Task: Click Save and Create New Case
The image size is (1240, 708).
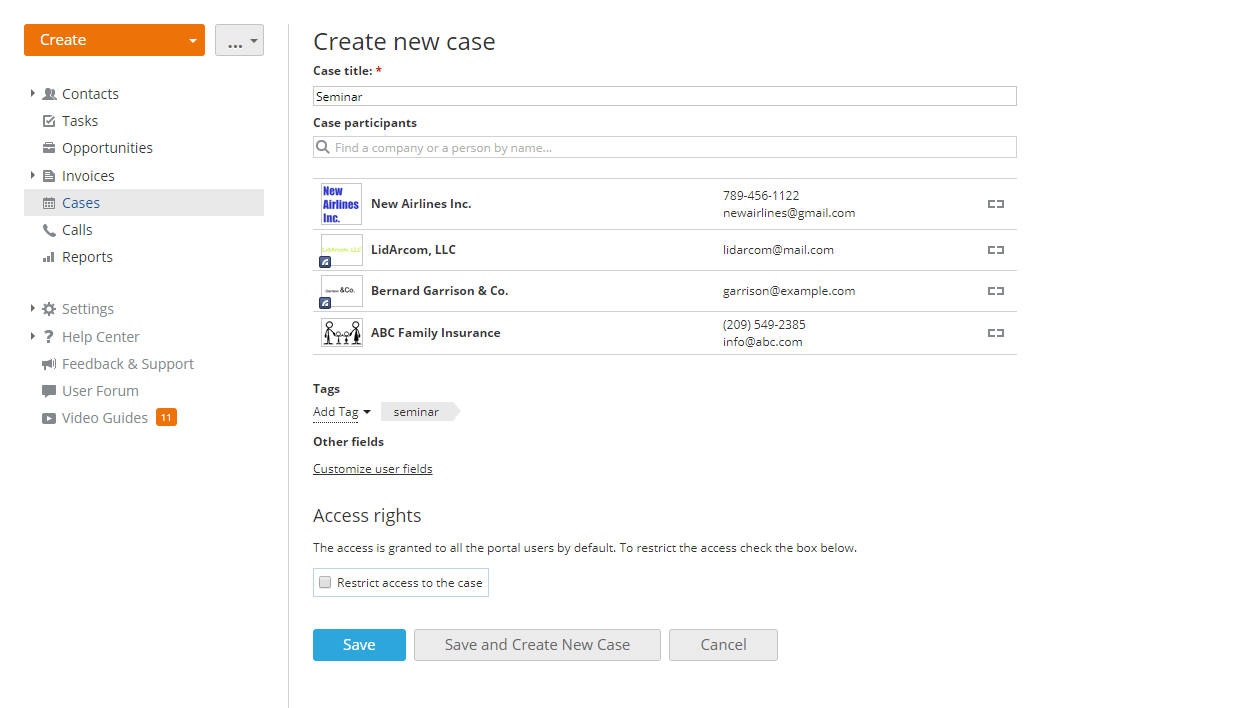Action: [x=537, y=645]
